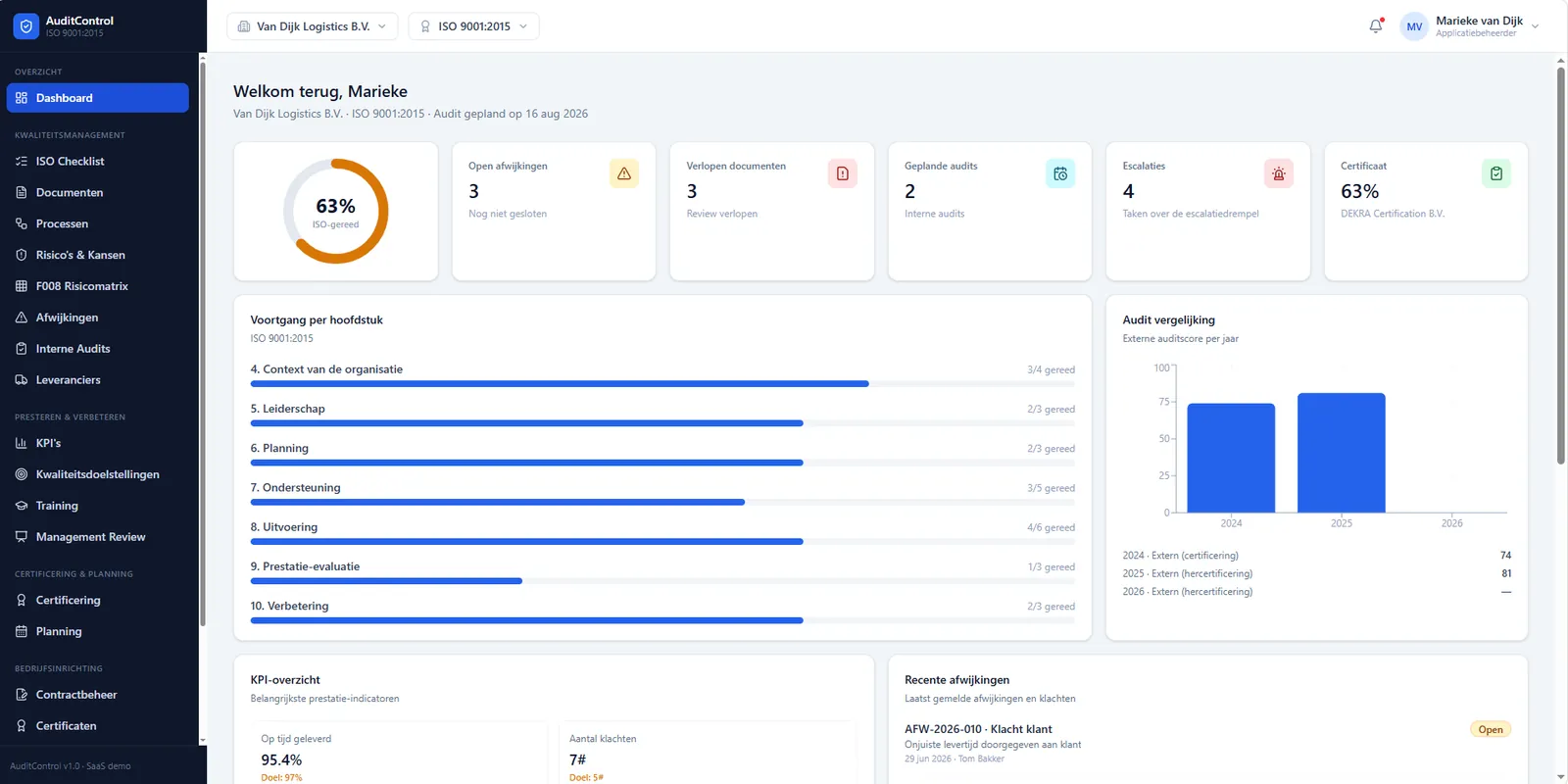Click the '10. Verbetering' chapter label
This screenshot has height=784, width=1568.
tap(289, 606)
